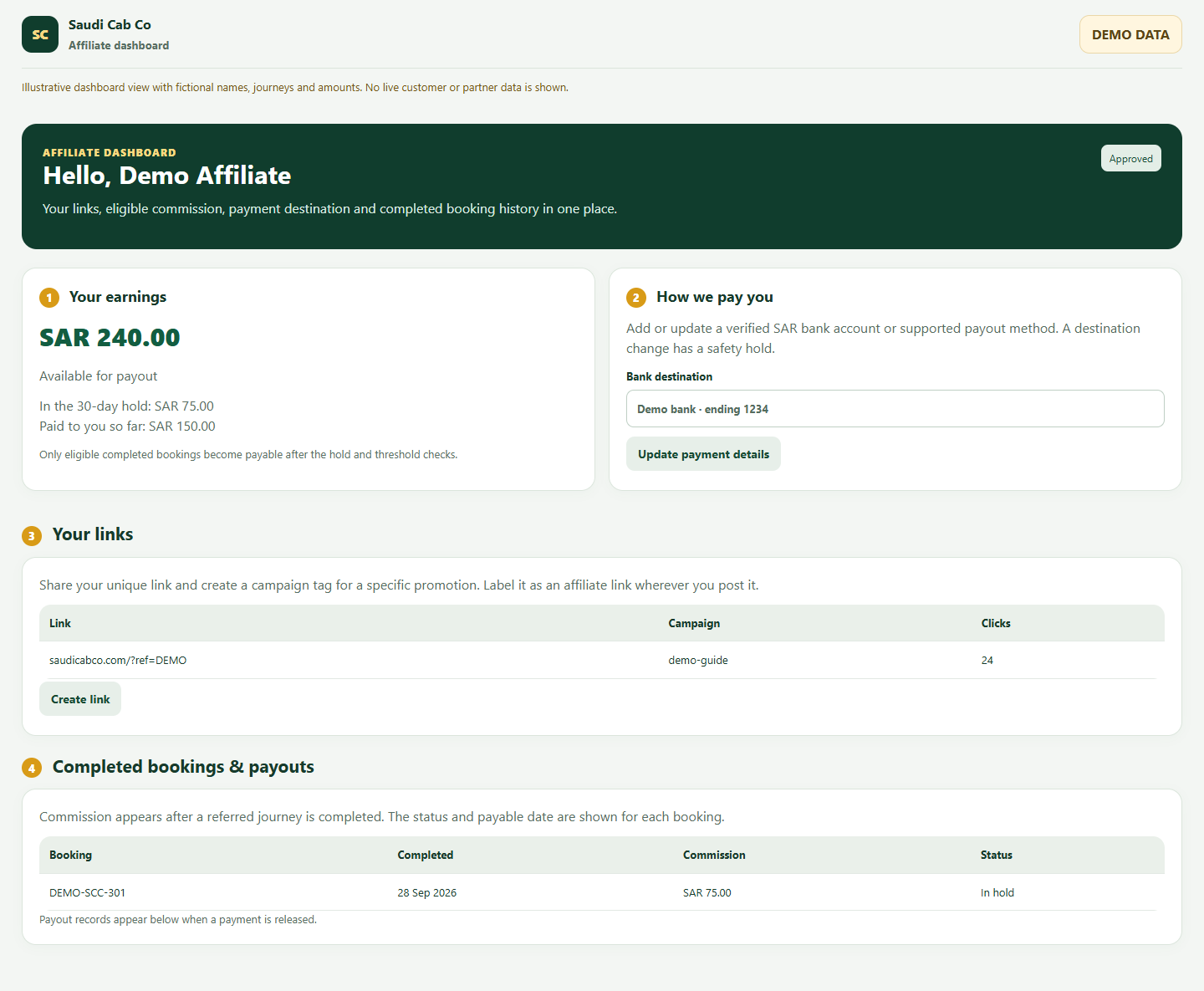
Task: Select booking DEMO-SCC-301
Action: [87, 892]
